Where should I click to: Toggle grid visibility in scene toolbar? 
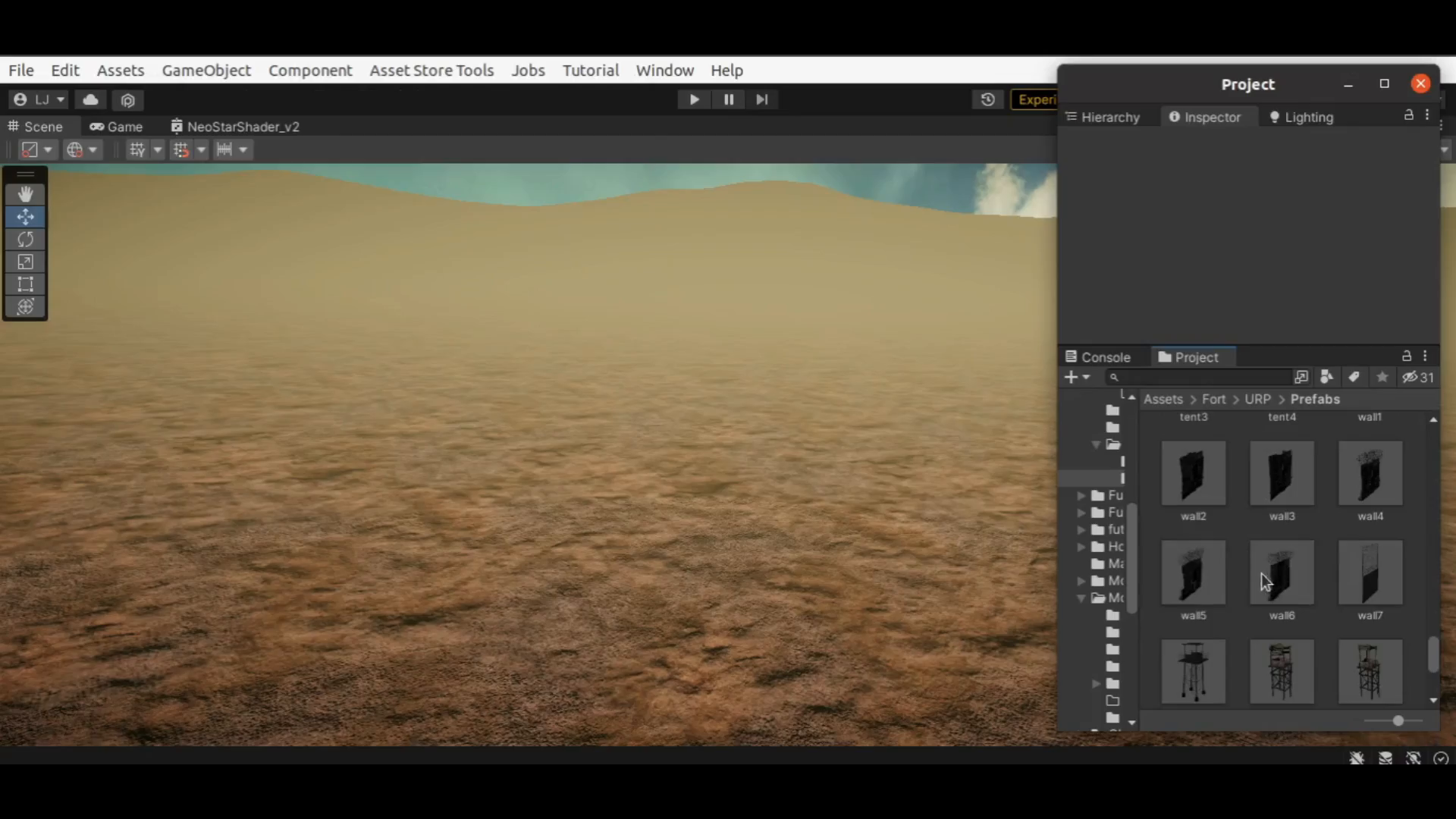pos(137,149)
